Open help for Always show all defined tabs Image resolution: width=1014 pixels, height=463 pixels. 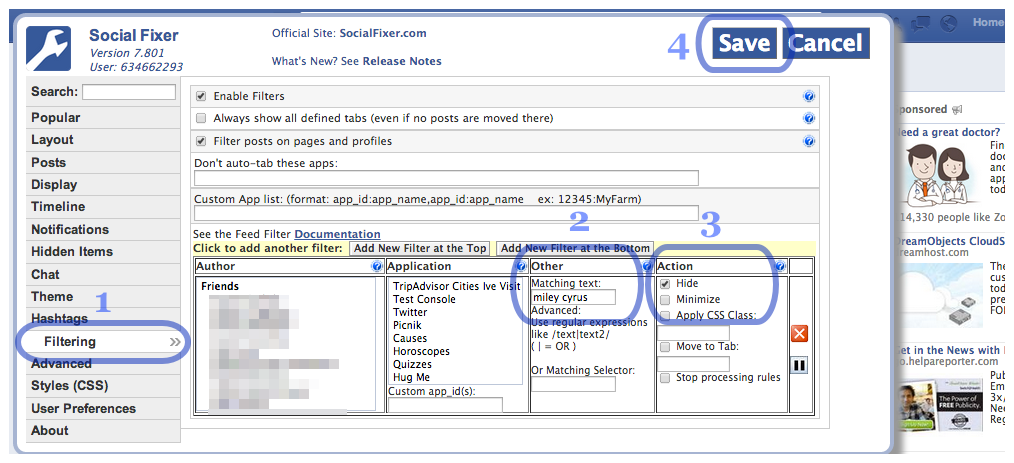pos(808,118)
